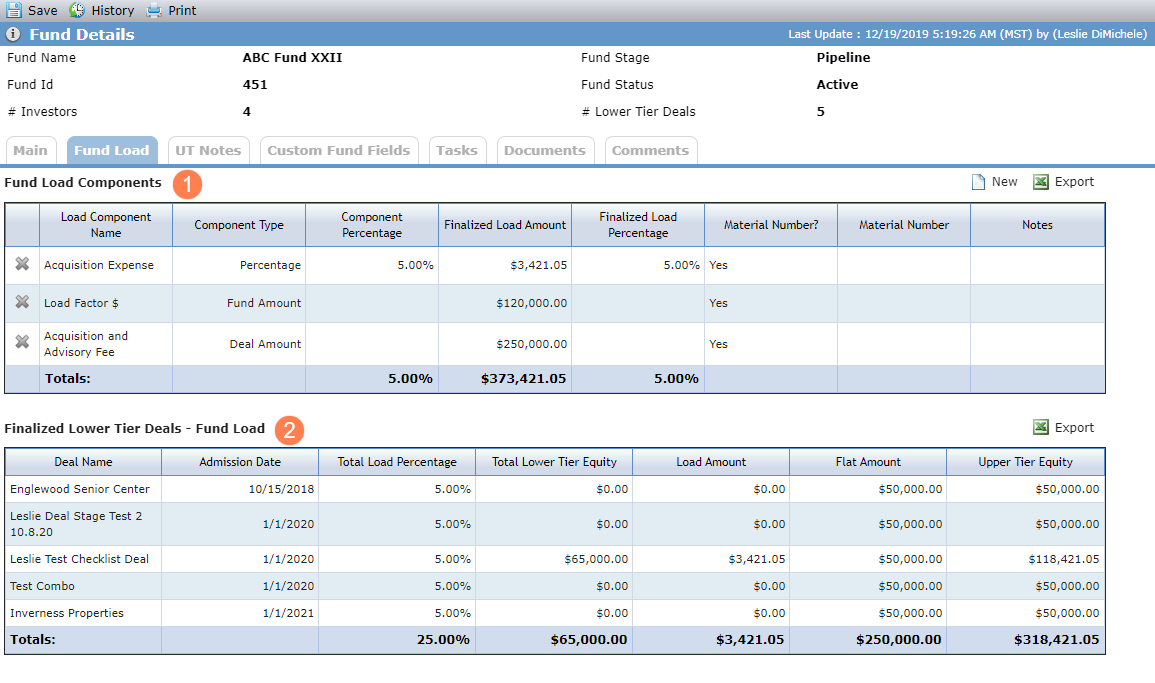This screenshot has width=1155, height=683.
Task: Click the 25.00% total load percentage
Action: tap(443, 640)
